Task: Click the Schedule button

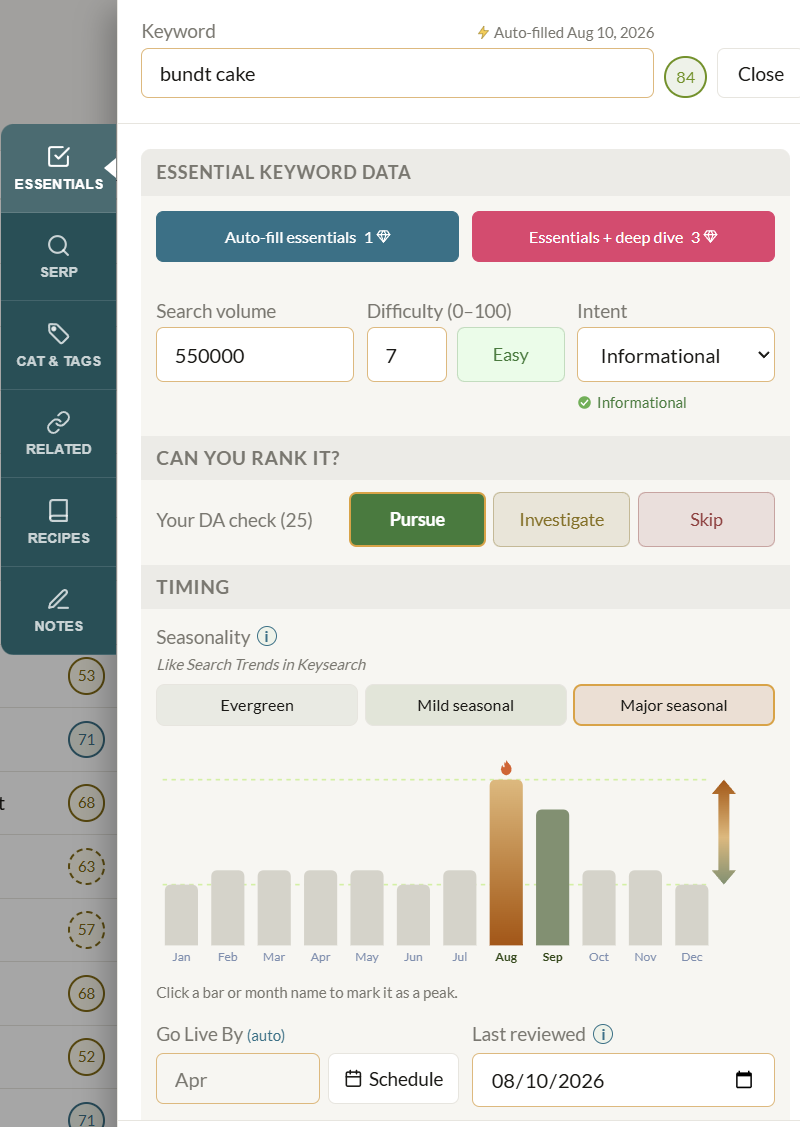Action: click(394, 1079)
